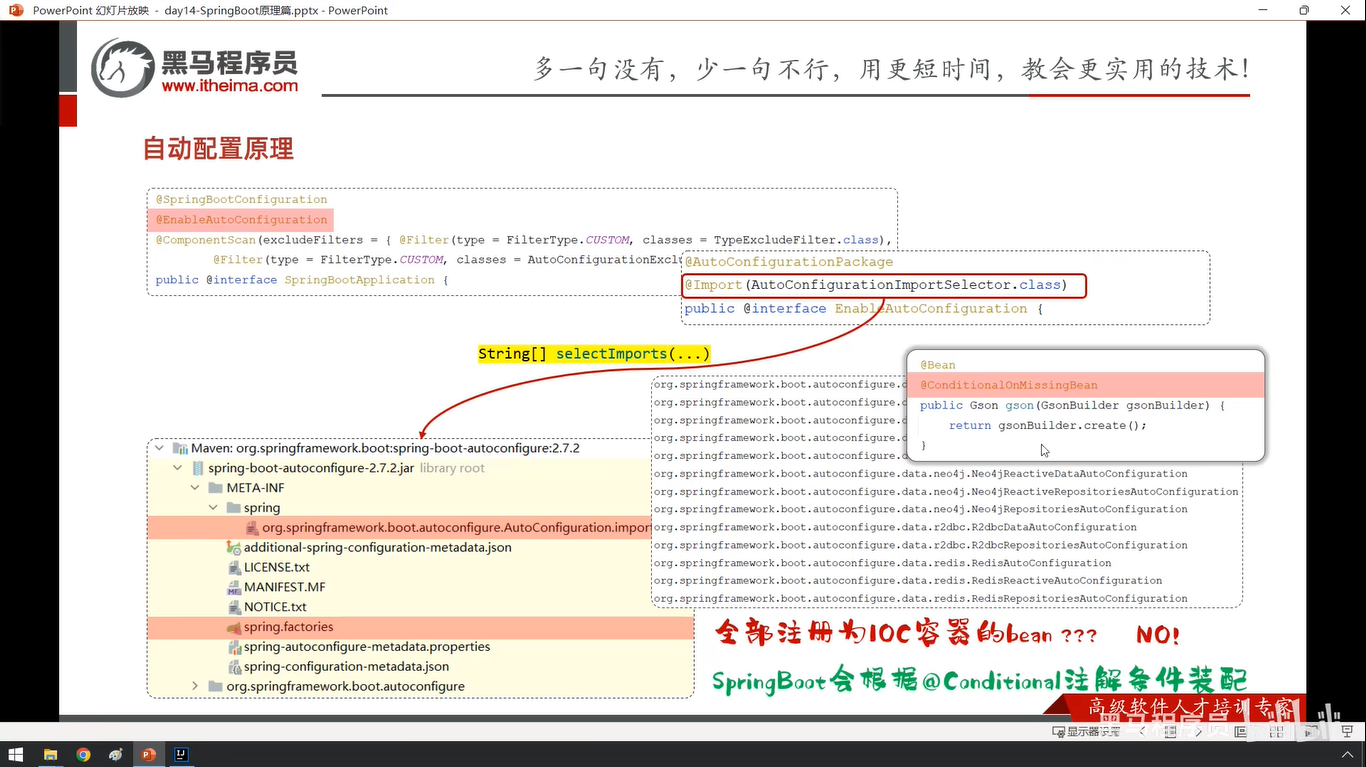The image size is (1366, 767).
Task: Open File Explorer from the taskbar
Action: (50, 755)
